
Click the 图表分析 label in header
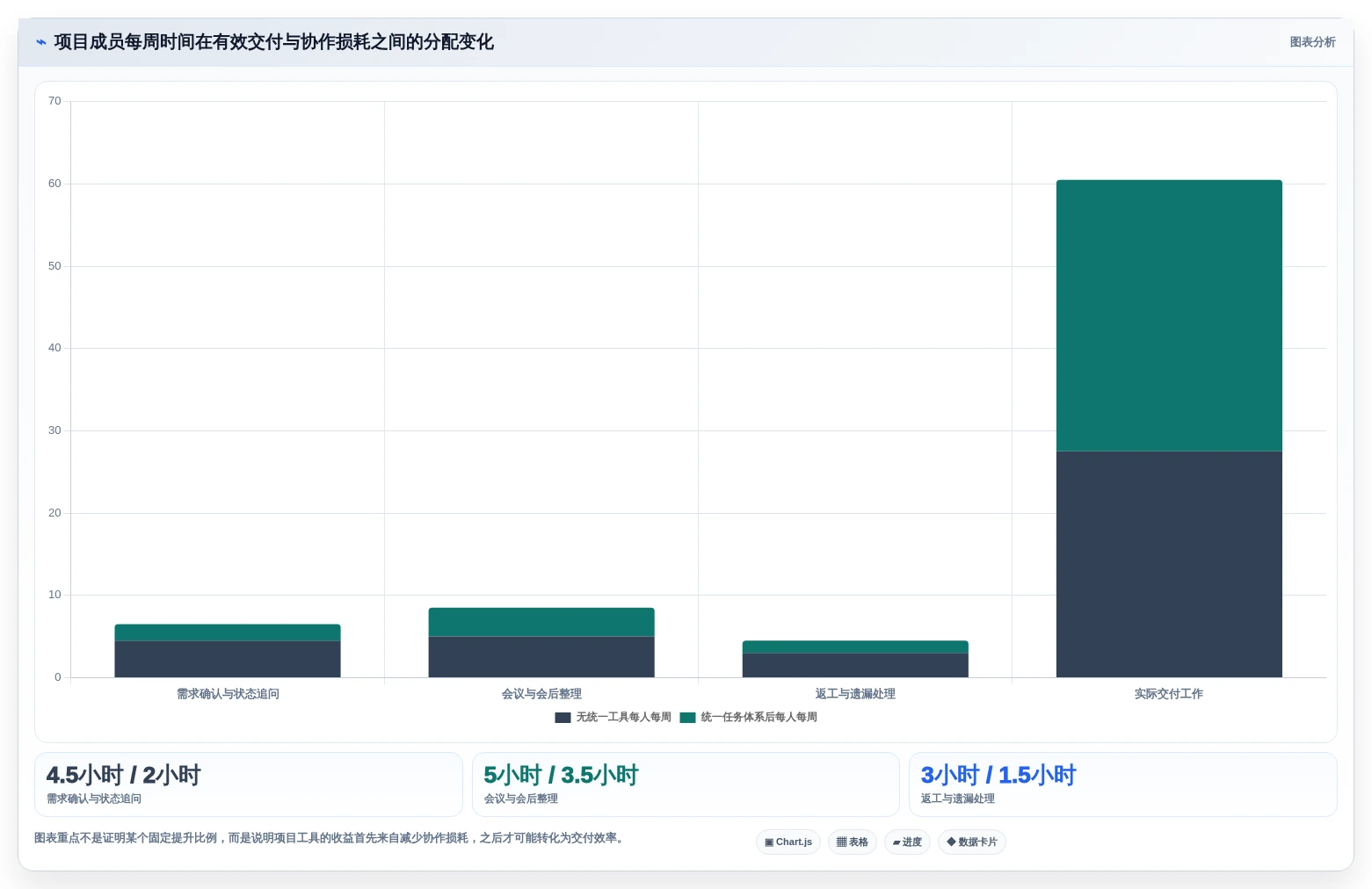pyautogui.click(x=1312, y=42)
